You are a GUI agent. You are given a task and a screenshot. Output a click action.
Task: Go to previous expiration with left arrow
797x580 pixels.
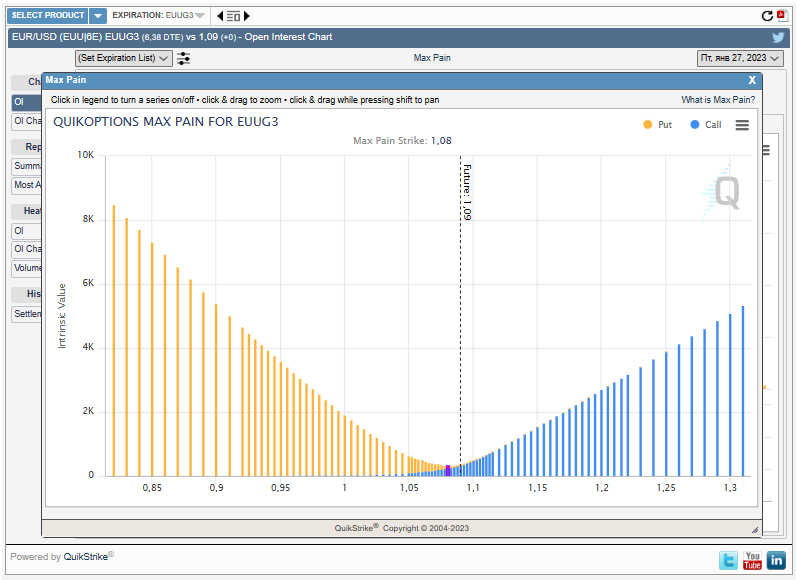(220, 16)
